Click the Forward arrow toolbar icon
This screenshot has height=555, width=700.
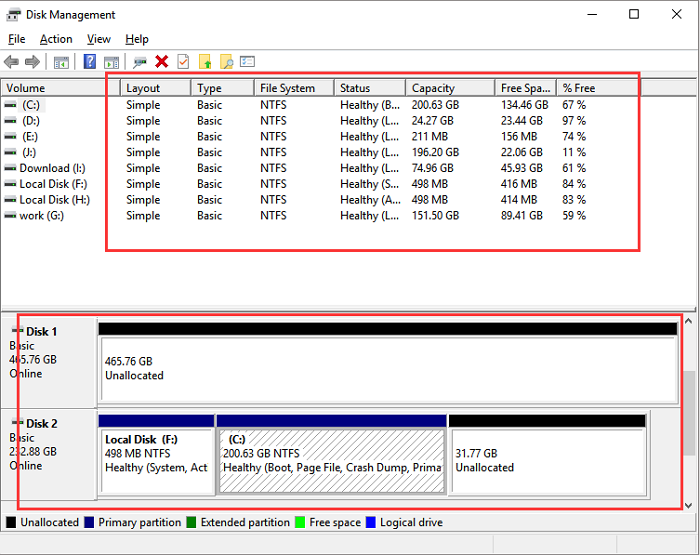[x=32, y=62]
